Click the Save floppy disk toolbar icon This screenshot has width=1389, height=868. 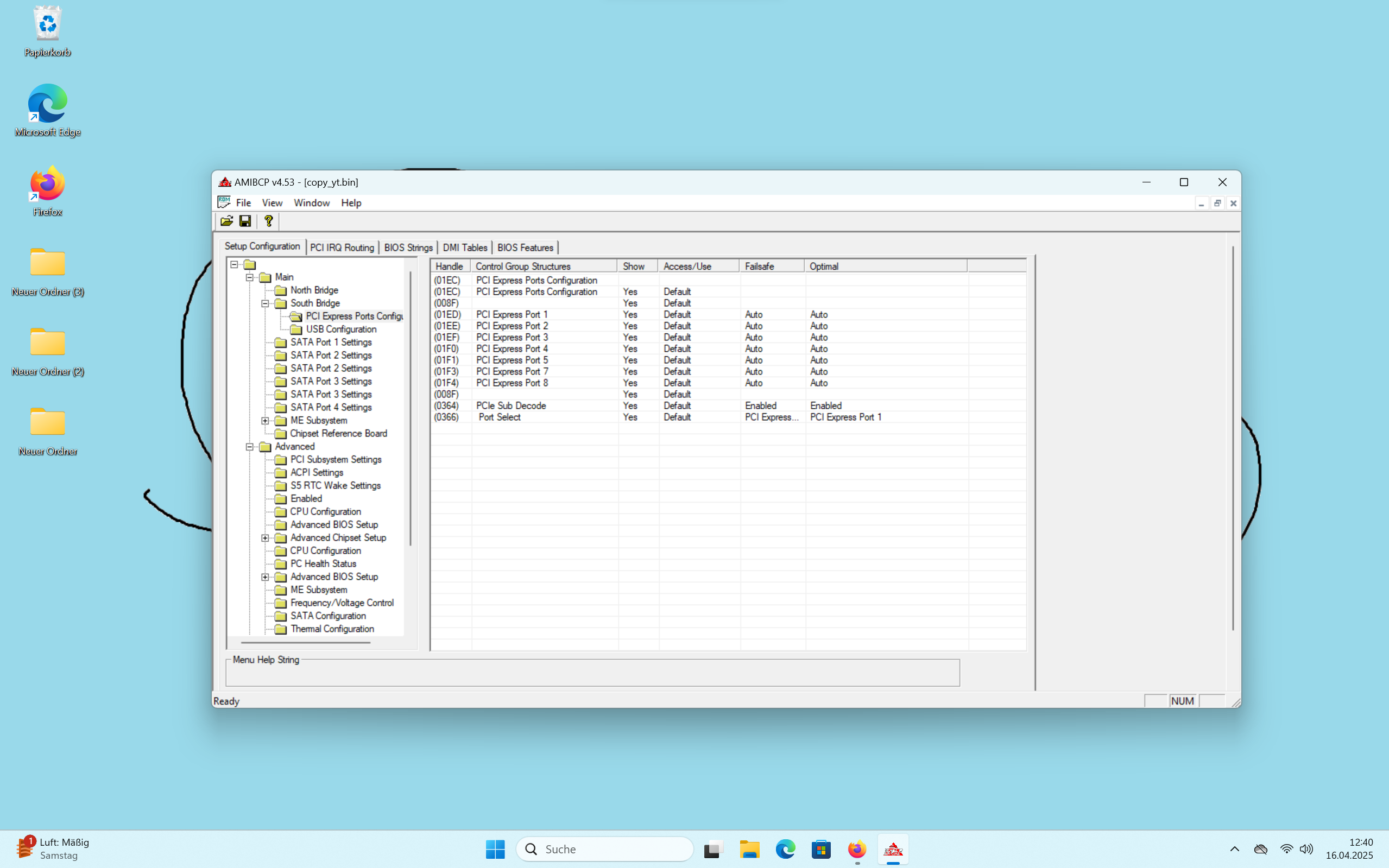(x=245, y=221)
